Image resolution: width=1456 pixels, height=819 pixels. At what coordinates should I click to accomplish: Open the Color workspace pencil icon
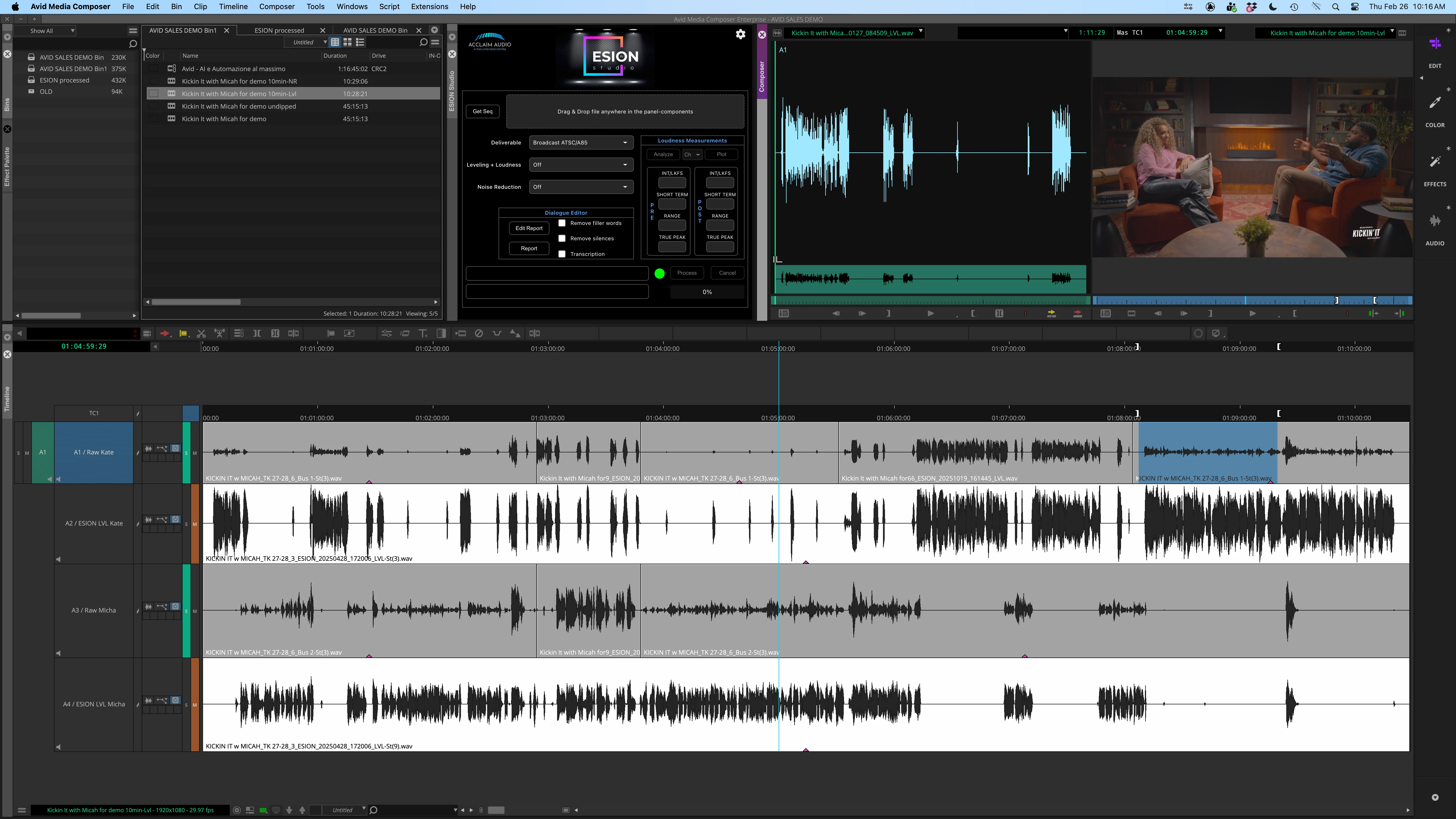pyautogui.click(x=1434, y=103)
